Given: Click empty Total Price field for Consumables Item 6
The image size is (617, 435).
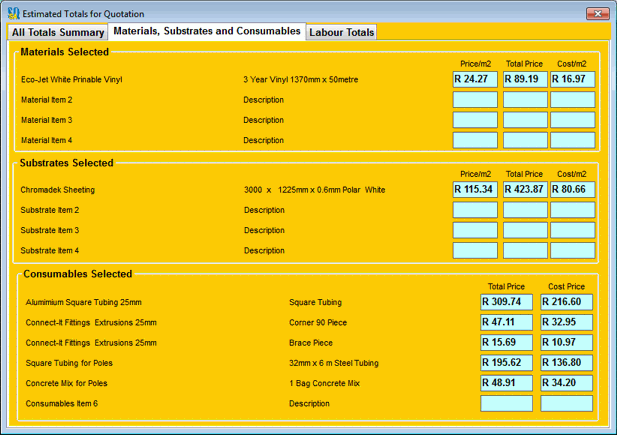Looking at the screenshot, I should coord(506,404).
